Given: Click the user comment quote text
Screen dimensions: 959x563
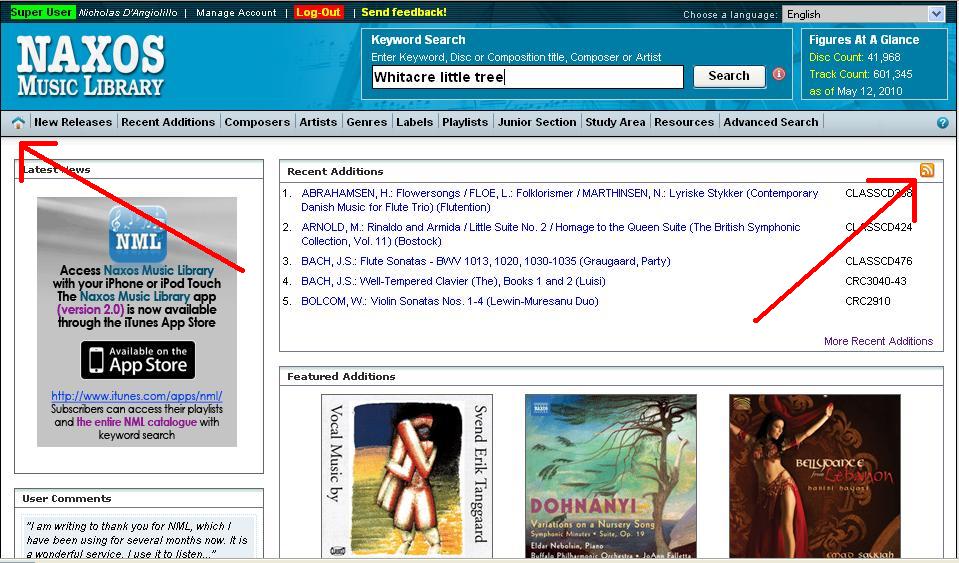Looking at the screenshot, I should 137,540.
